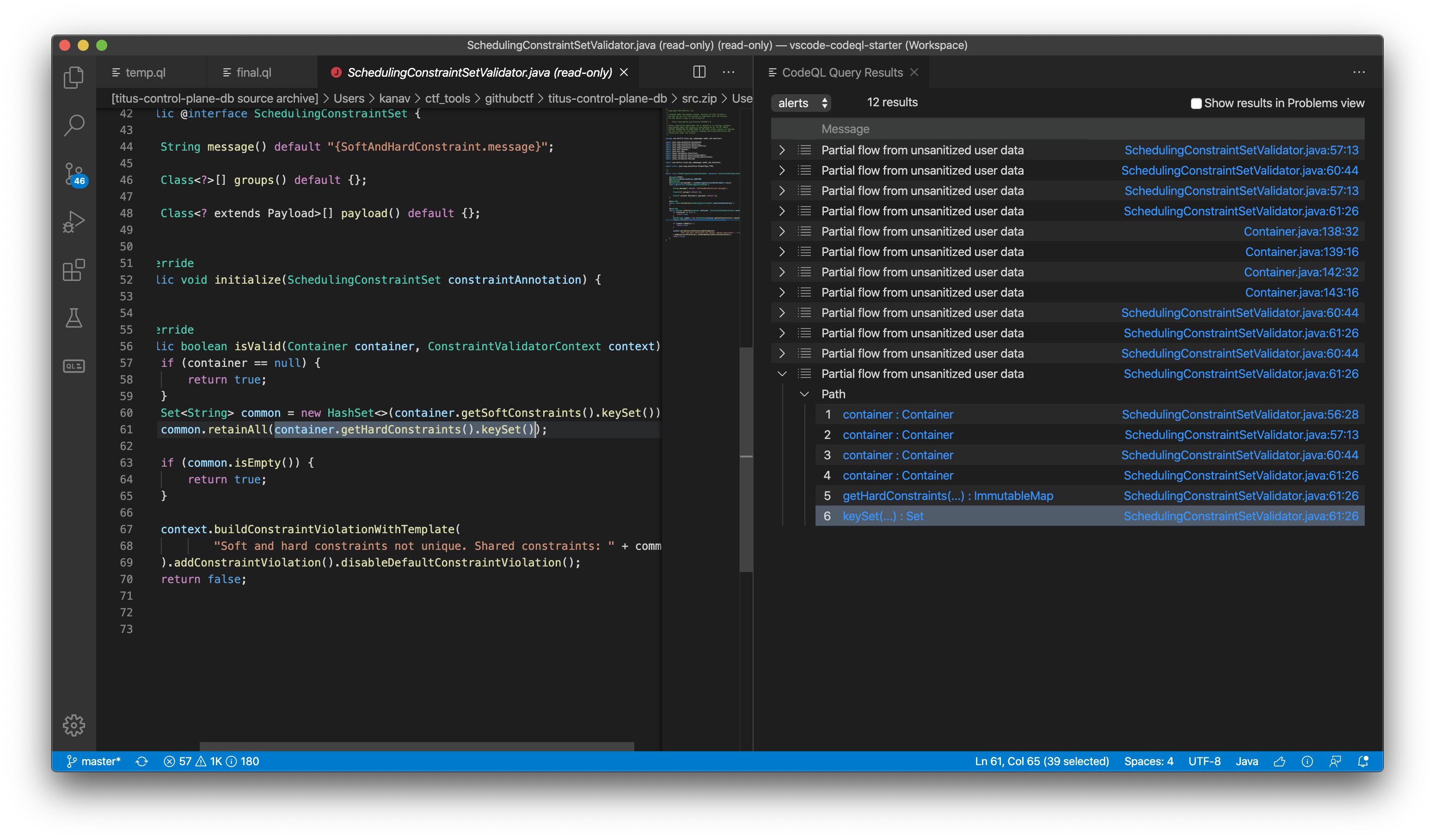Click list icon of Container.java:143:16 row
The height and width of the screenshot is (840, 1435).
[804, 292]
